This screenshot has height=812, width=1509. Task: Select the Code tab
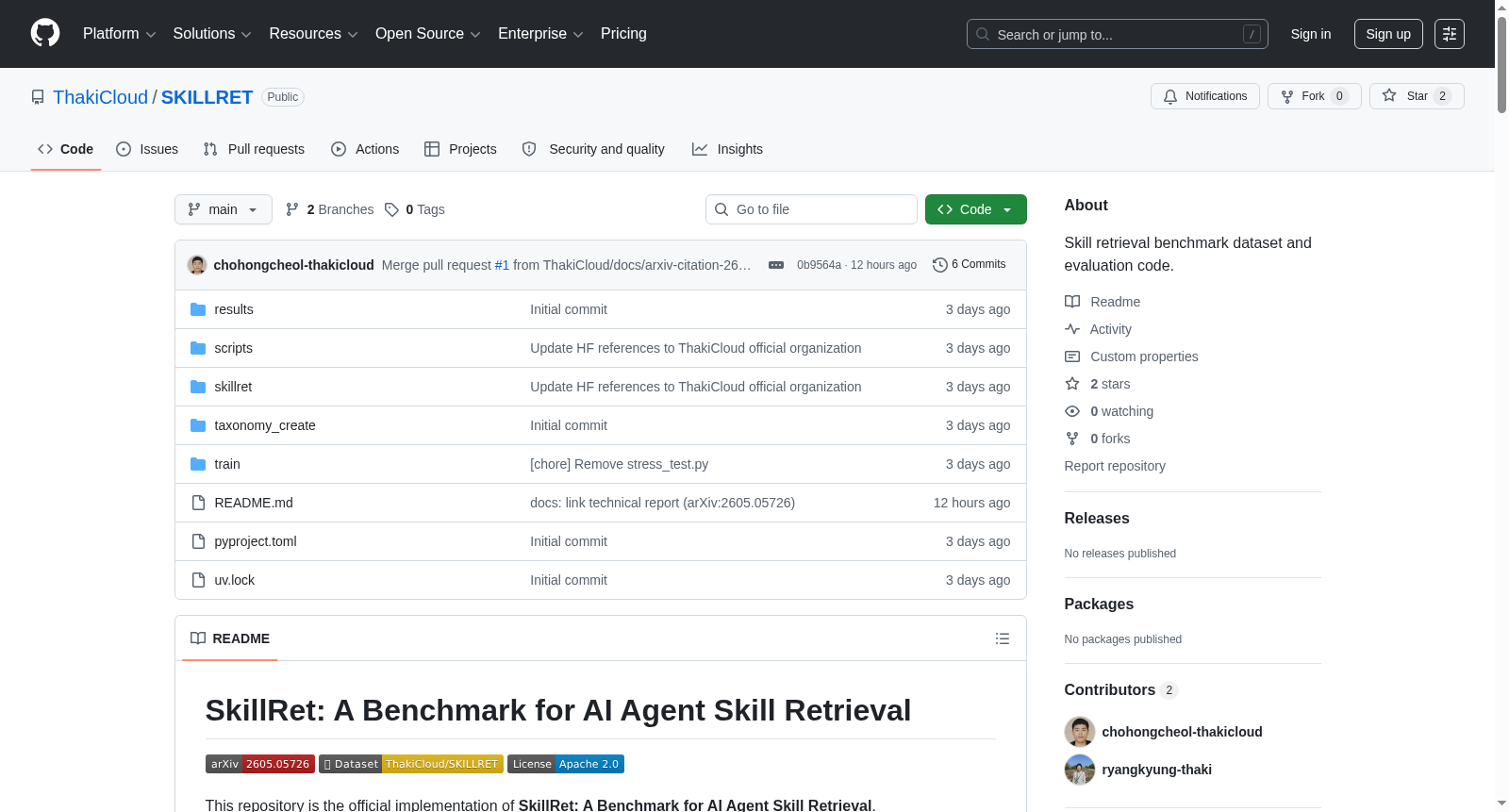coord(66,149)
